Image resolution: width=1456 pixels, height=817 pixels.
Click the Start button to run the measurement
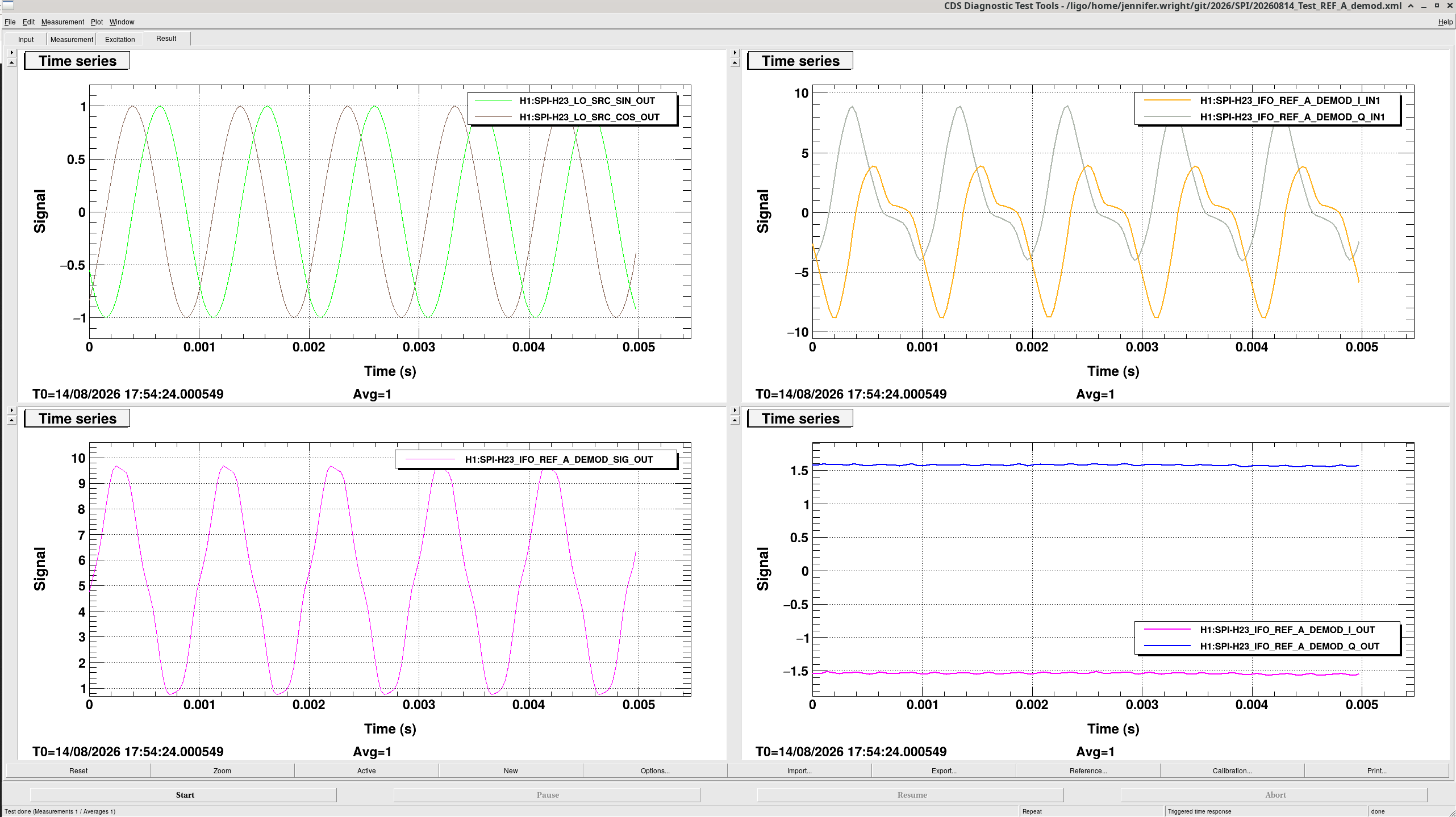(x=185, y=795)
